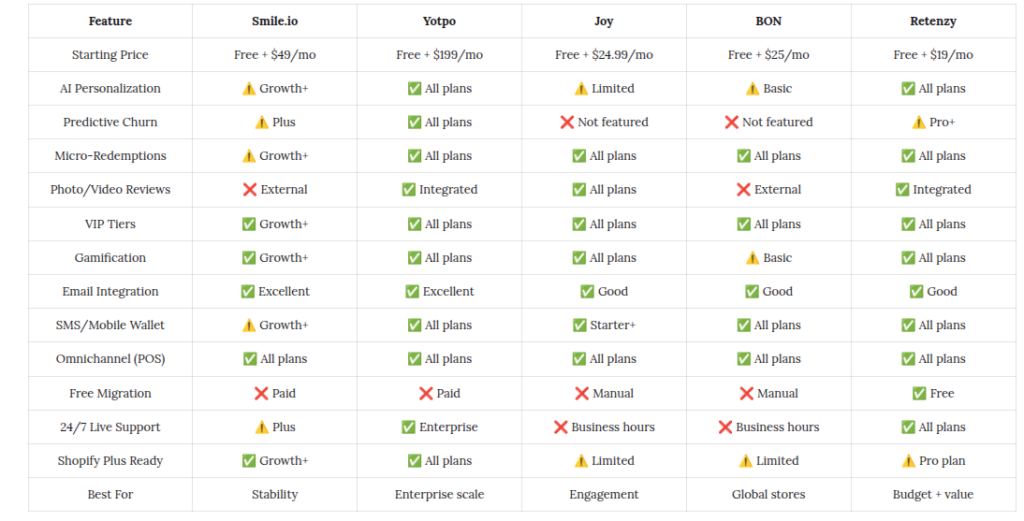Click the Smile.io column header
This screenshot has width=1024, height=521.
[x=274, y=21]
